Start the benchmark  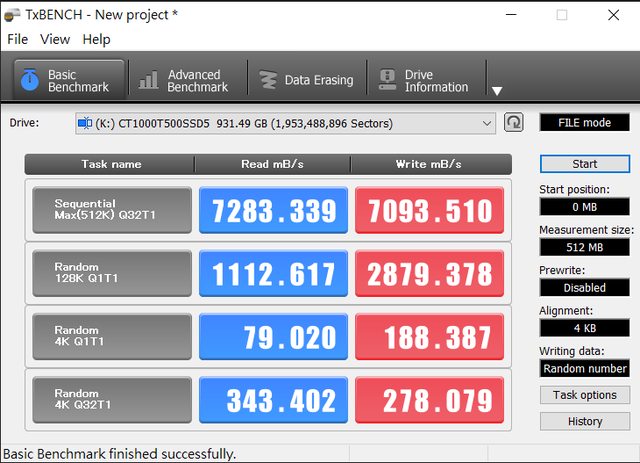(x=584, y=164)
